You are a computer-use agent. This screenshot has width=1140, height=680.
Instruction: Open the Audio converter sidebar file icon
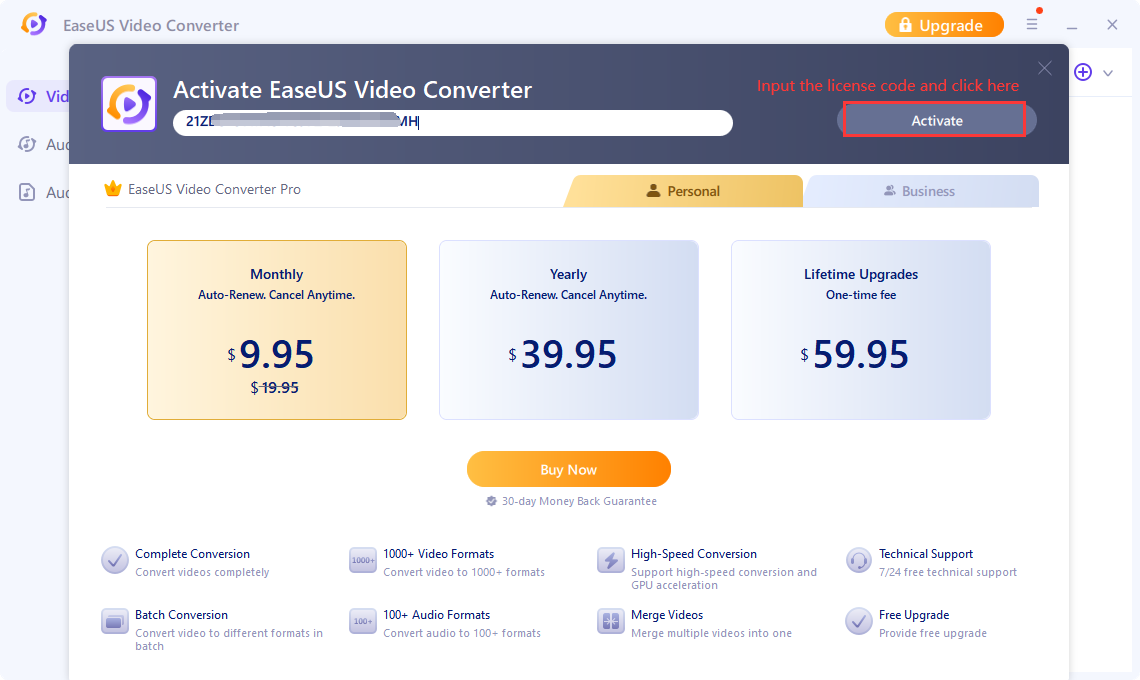pos(27,192)
